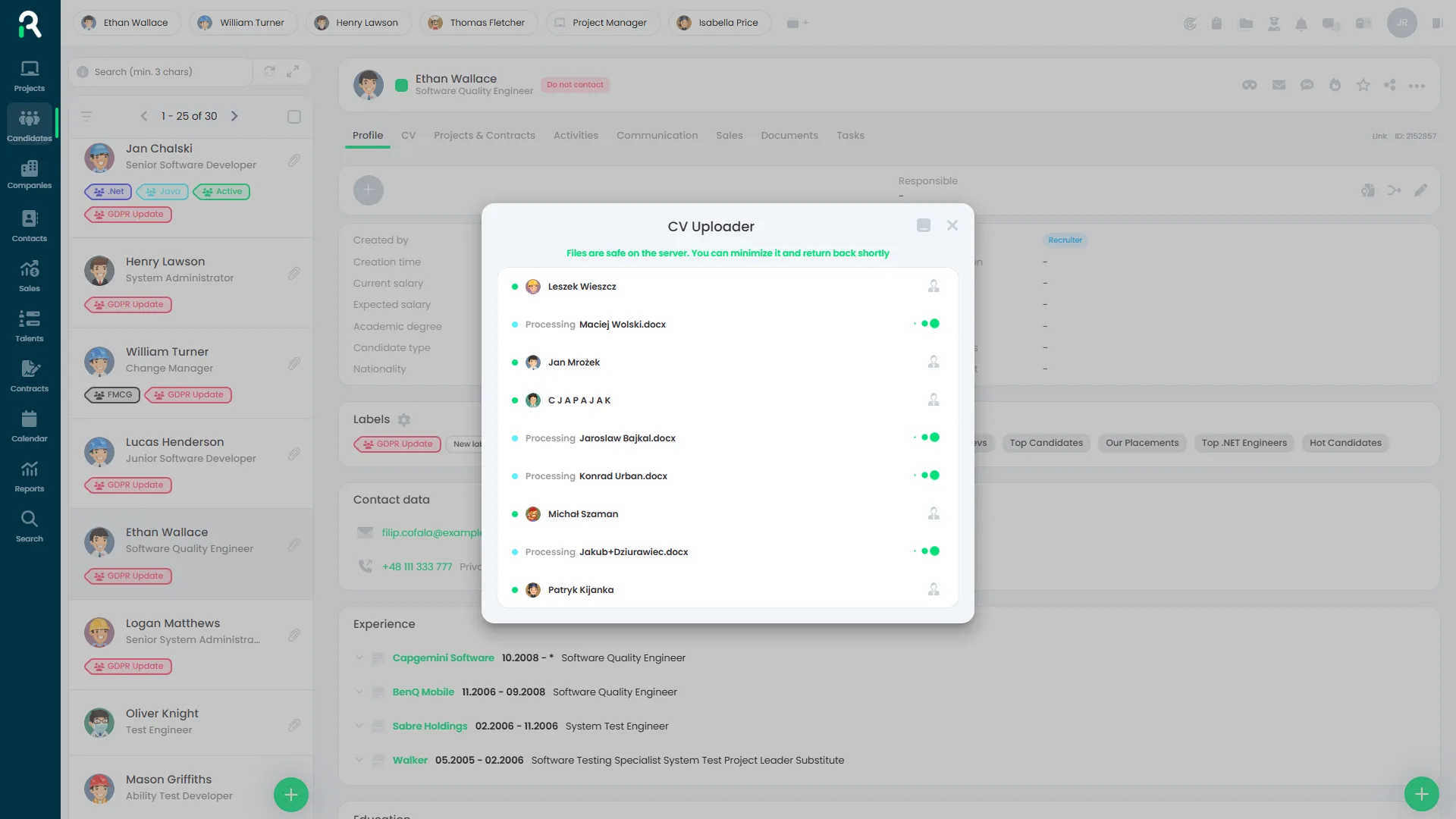Edit the Responsible section using the pencil icon
1456x819 pixels.
[x=1421, y=190]
